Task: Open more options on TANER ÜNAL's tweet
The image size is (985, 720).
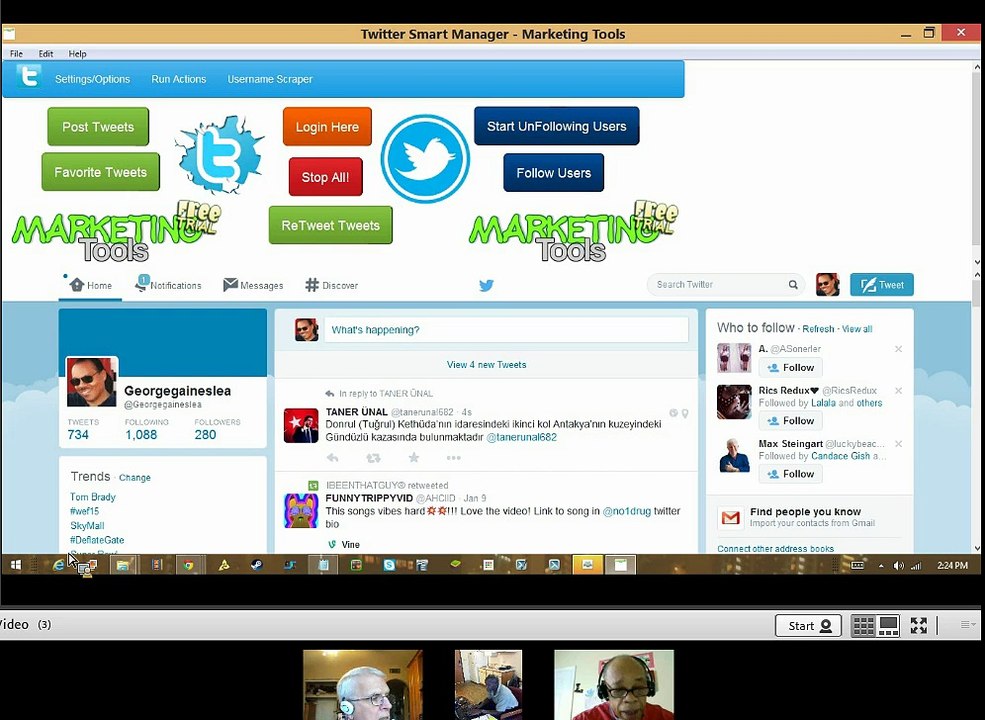Action: [454, 458]
